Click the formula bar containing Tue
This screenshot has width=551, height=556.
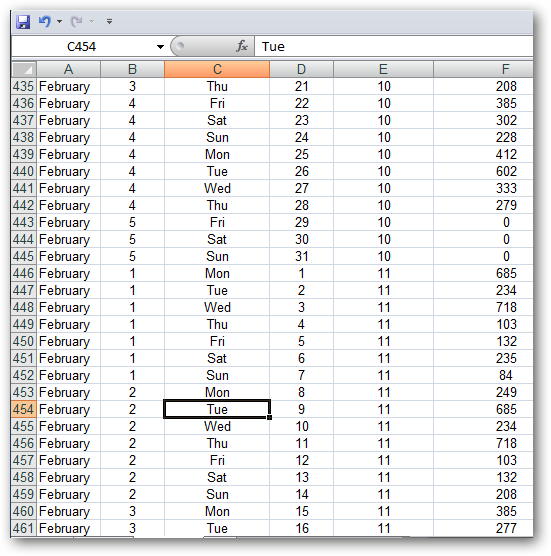394,47
